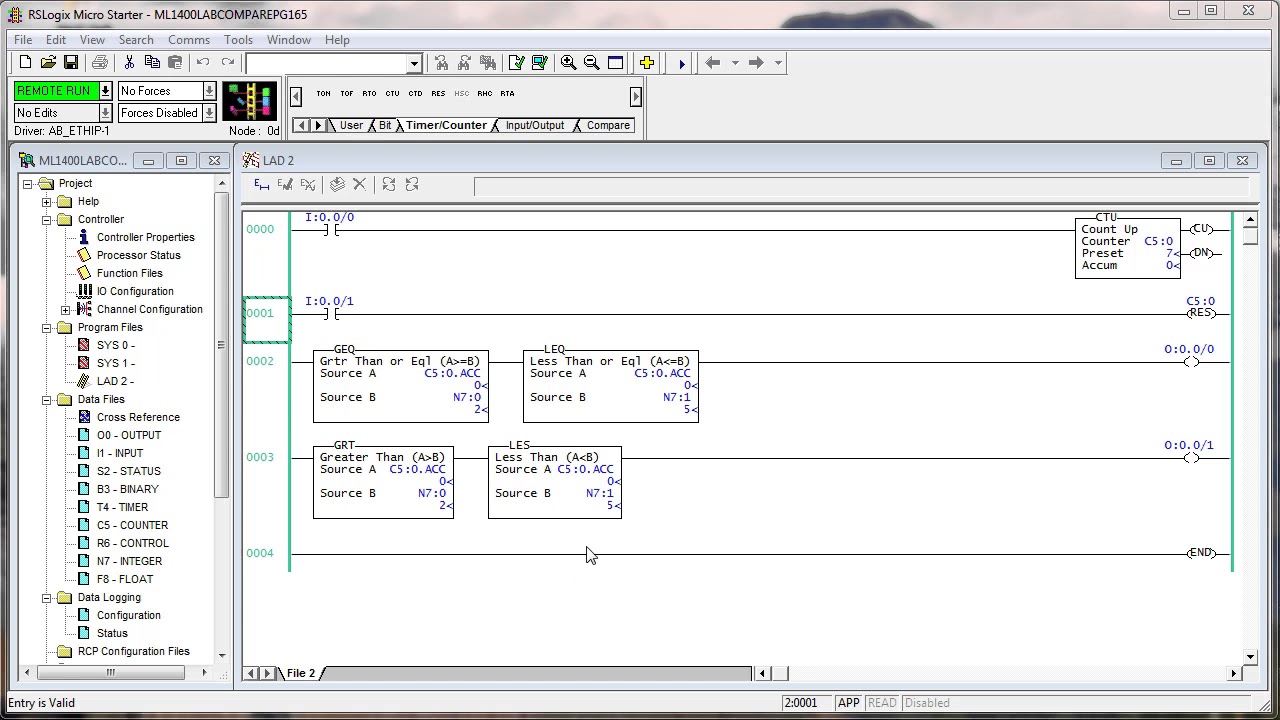Open the Comms menu
The height and width of the screenshot is (720, 1280).
coord(189,40)
